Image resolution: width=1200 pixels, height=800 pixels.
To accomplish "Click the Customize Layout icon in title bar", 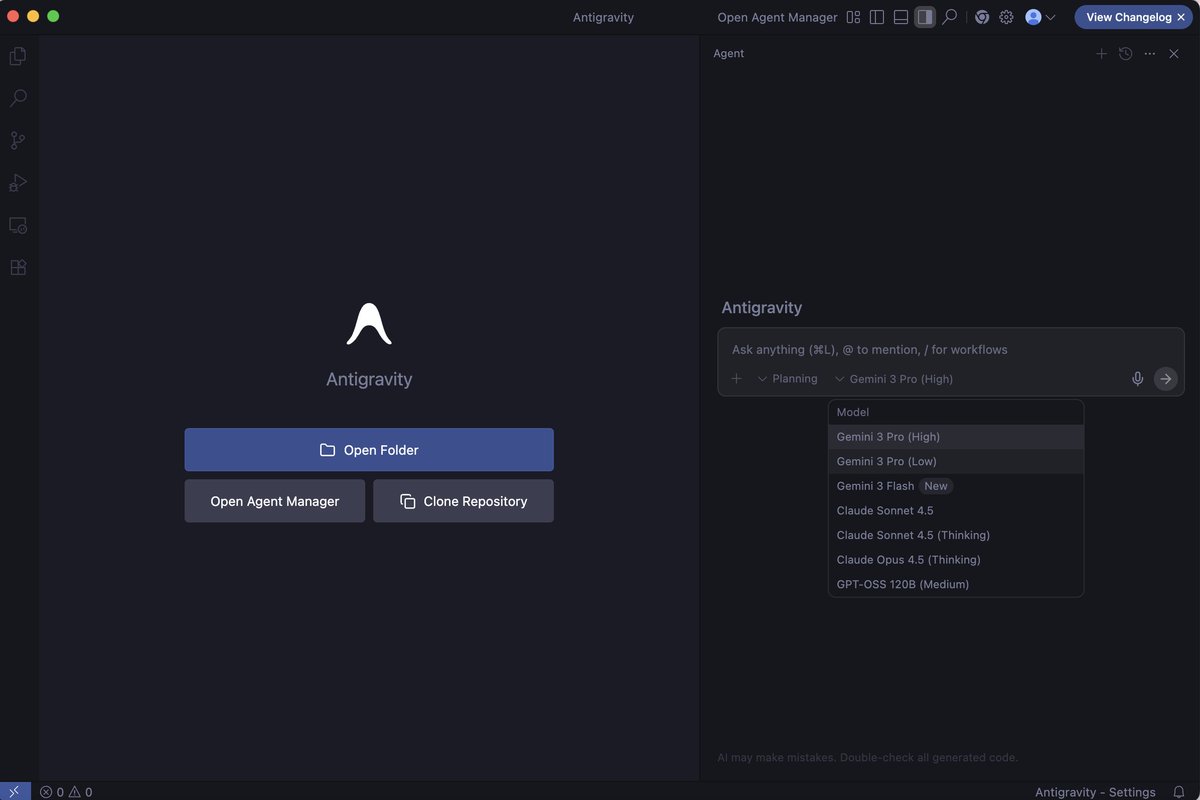I will point(853,17).
